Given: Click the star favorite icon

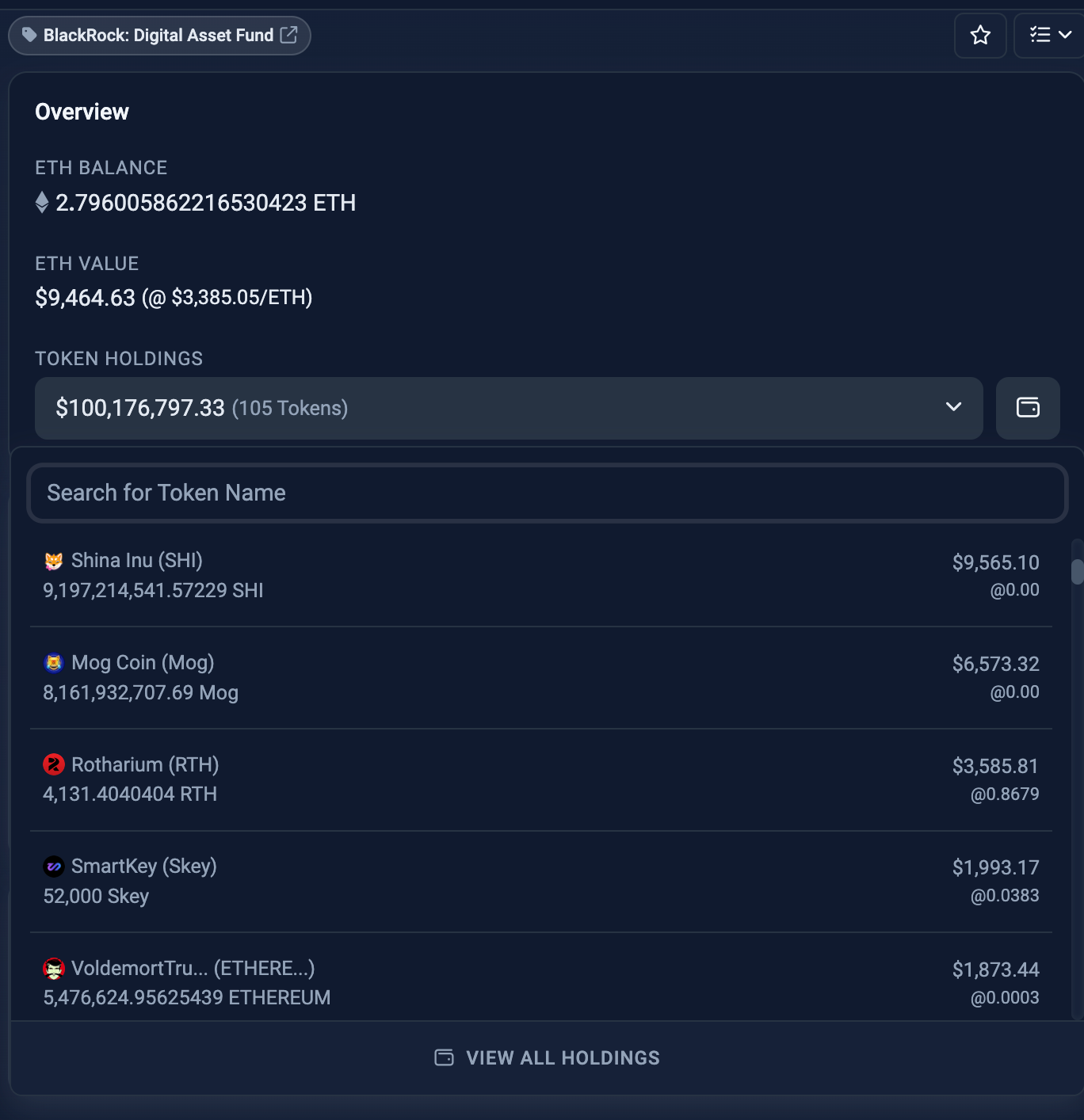Looking at the screenshot, I should (x=980, y=35).
